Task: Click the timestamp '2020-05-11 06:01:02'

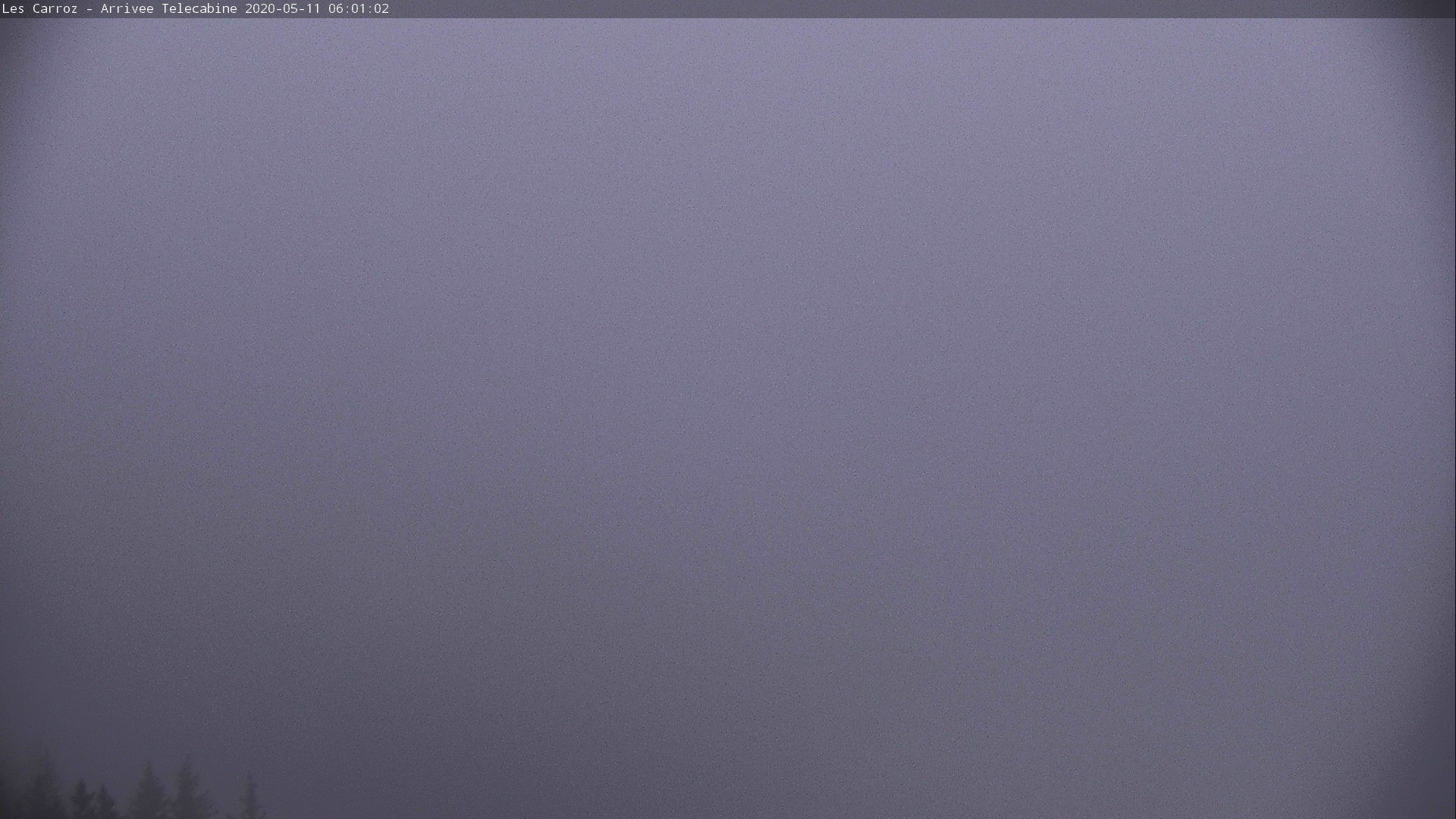Action: tap(317, 9)
